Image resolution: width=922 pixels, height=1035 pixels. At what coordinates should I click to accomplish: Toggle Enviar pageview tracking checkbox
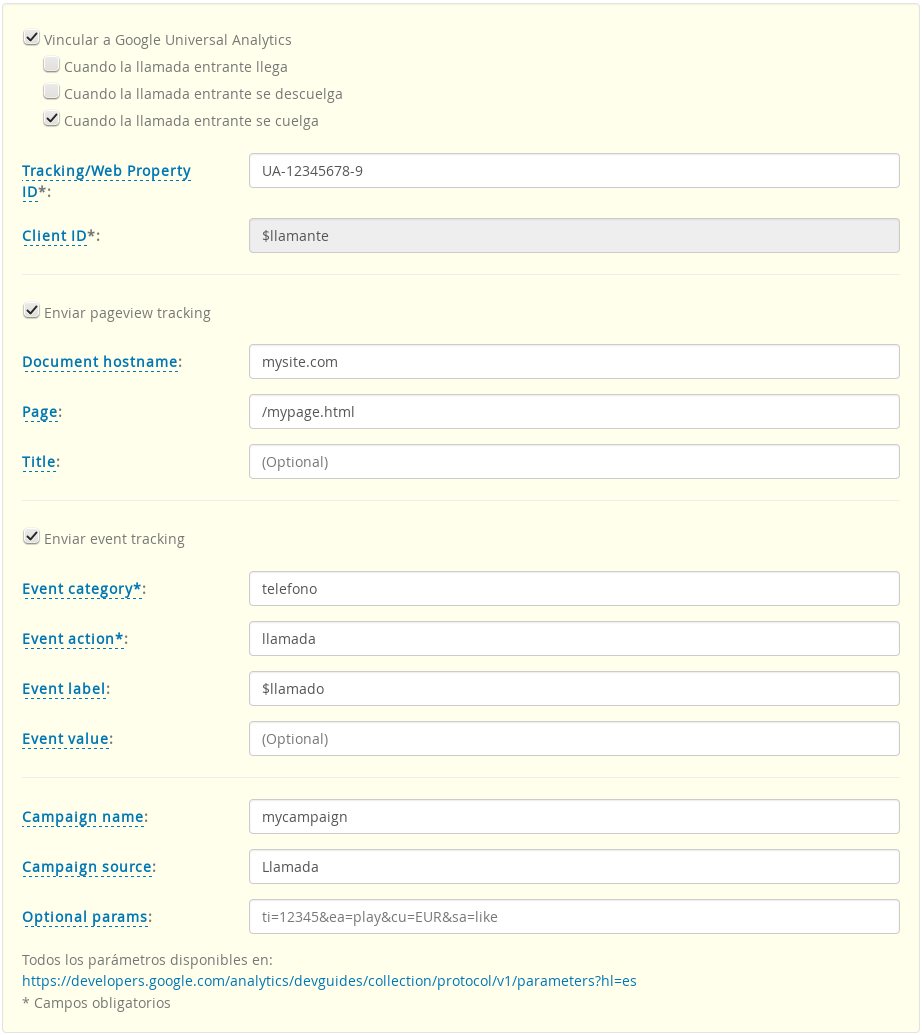[x=31, y=312]
